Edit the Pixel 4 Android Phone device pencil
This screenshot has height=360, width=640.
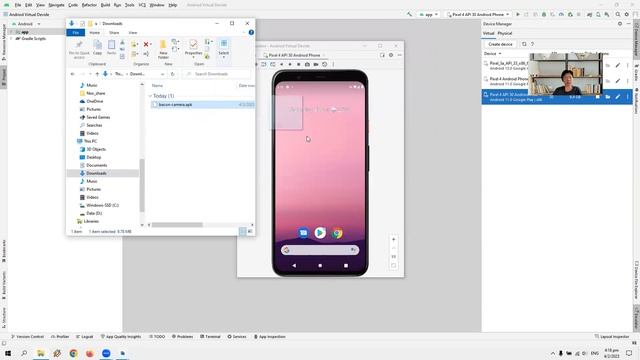[618, 81]
